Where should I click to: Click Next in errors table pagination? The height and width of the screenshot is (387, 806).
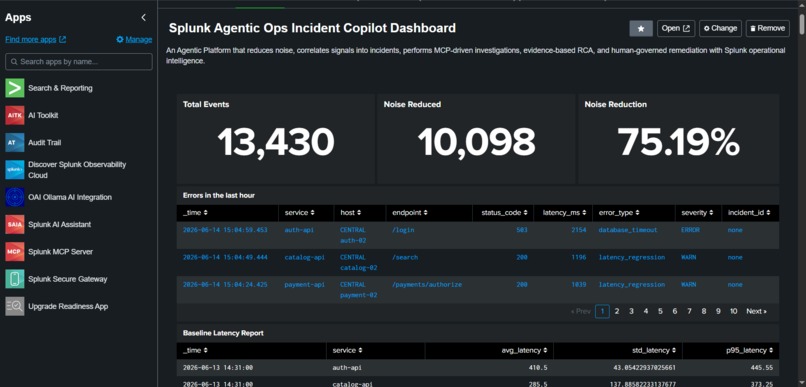point(757,311)
